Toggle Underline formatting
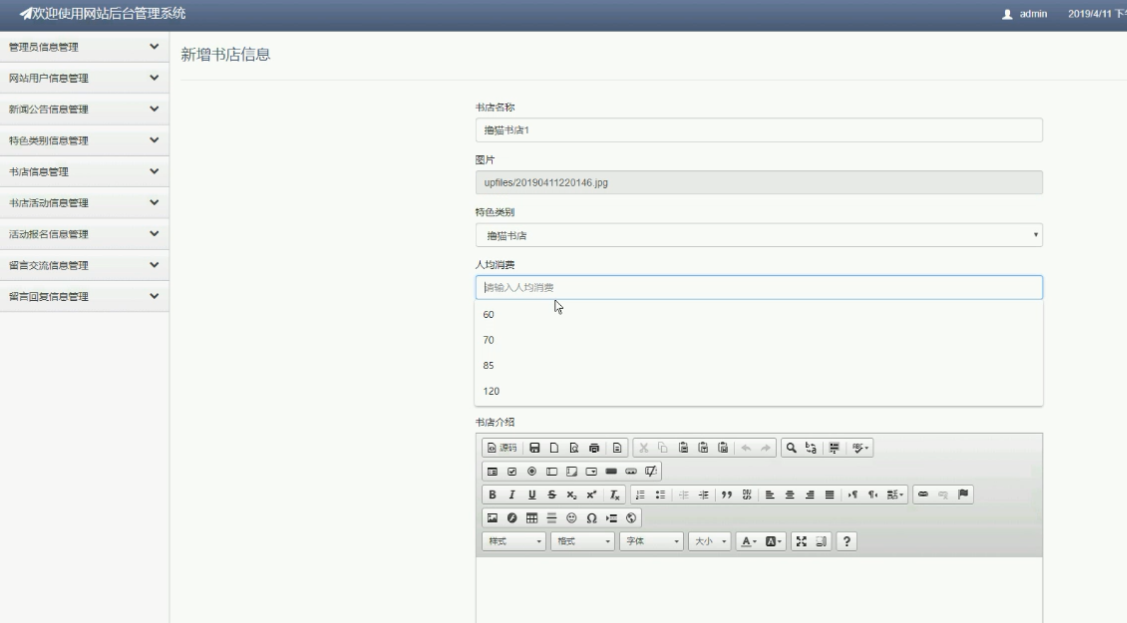This screenshot has width=1127, height=623. pos(532,494)
